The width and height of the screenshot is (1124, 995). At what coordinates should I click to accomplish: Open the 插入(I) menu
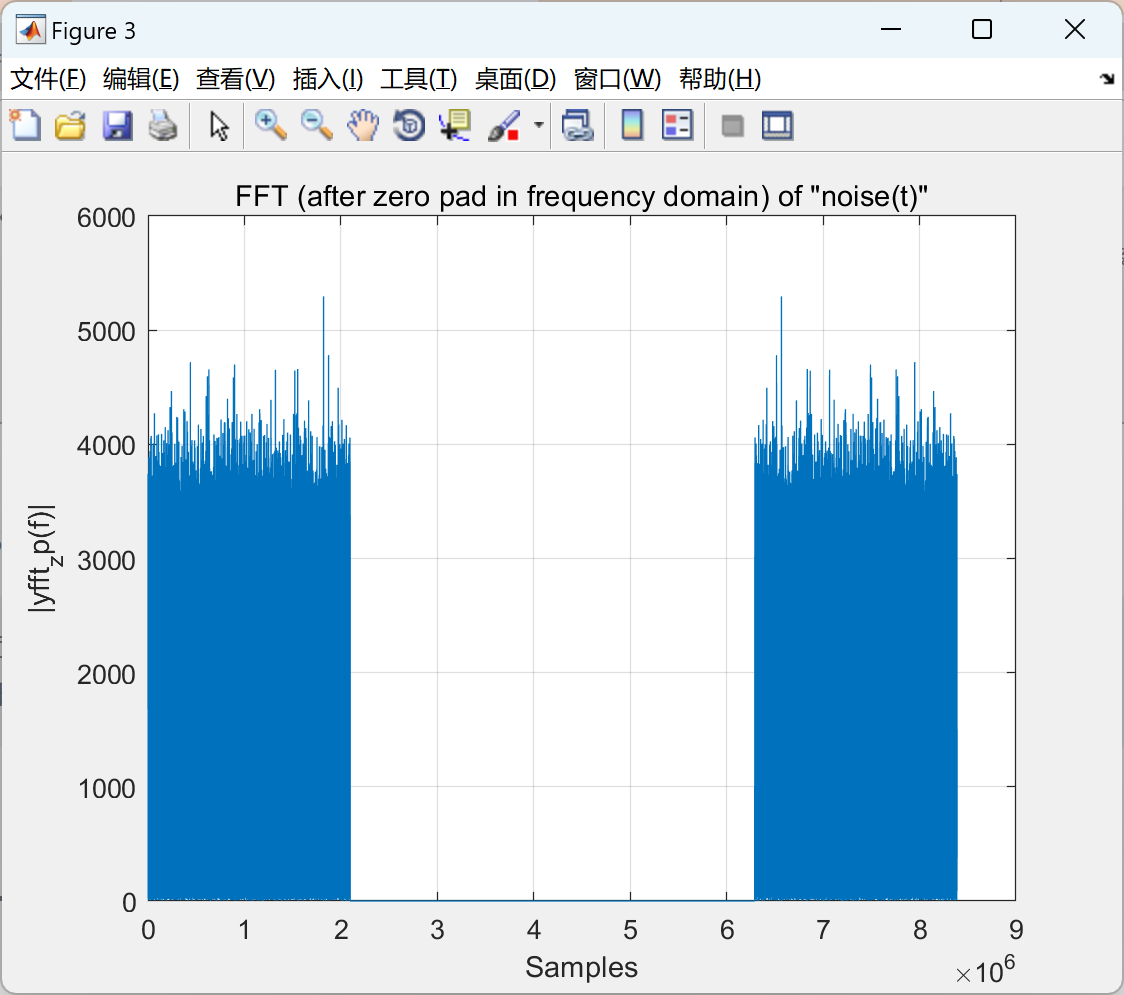click(x=328, y=79)
